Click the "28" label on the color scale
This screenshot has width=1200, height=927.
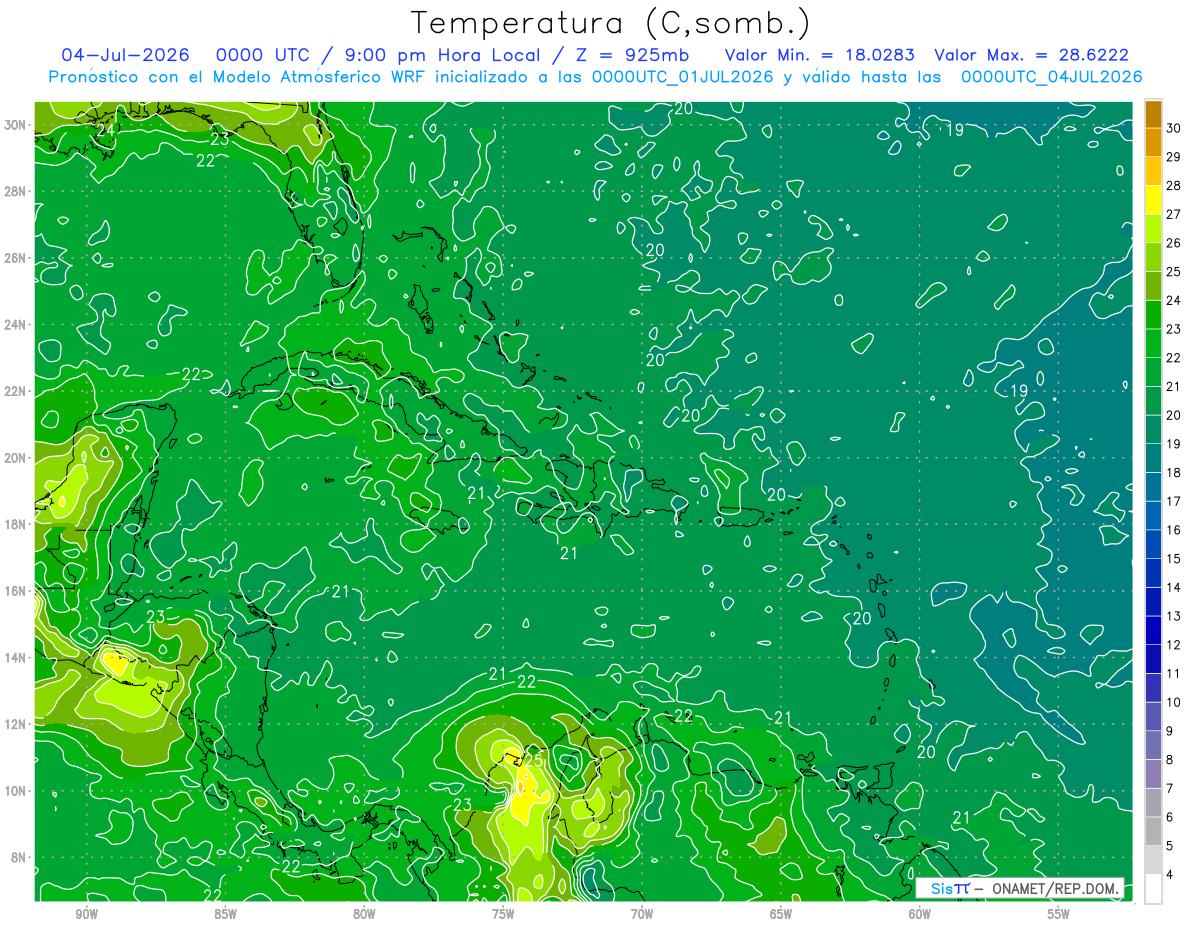click(x=1174, y=185)
